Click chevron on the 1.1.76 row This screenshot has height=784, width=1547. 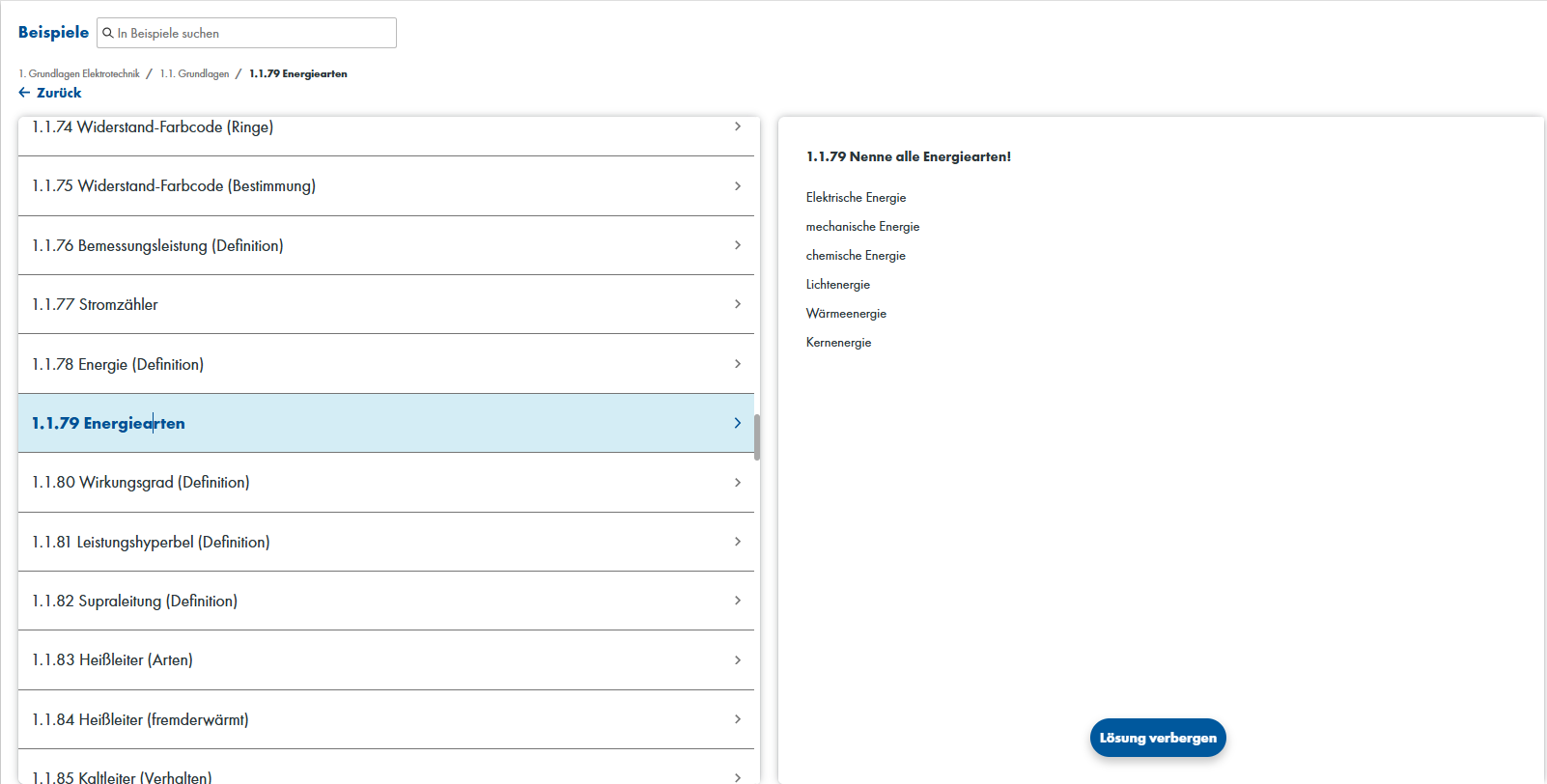(x=738, y=245)
